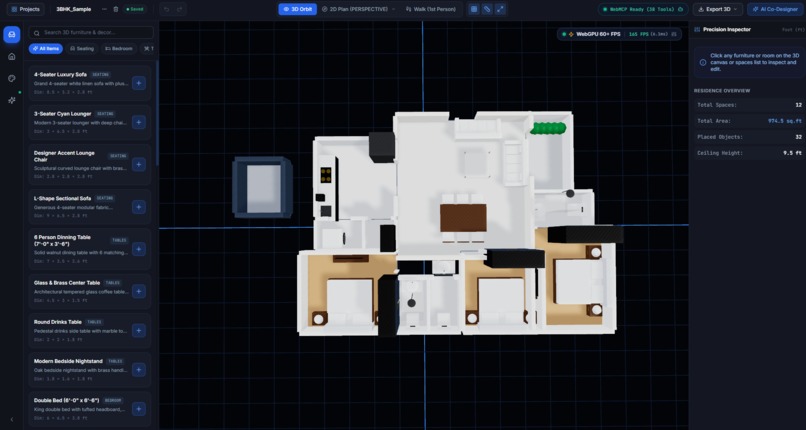Select the brown dining table in 3D view
Screen dimensions: 806x430
[463, 218]
